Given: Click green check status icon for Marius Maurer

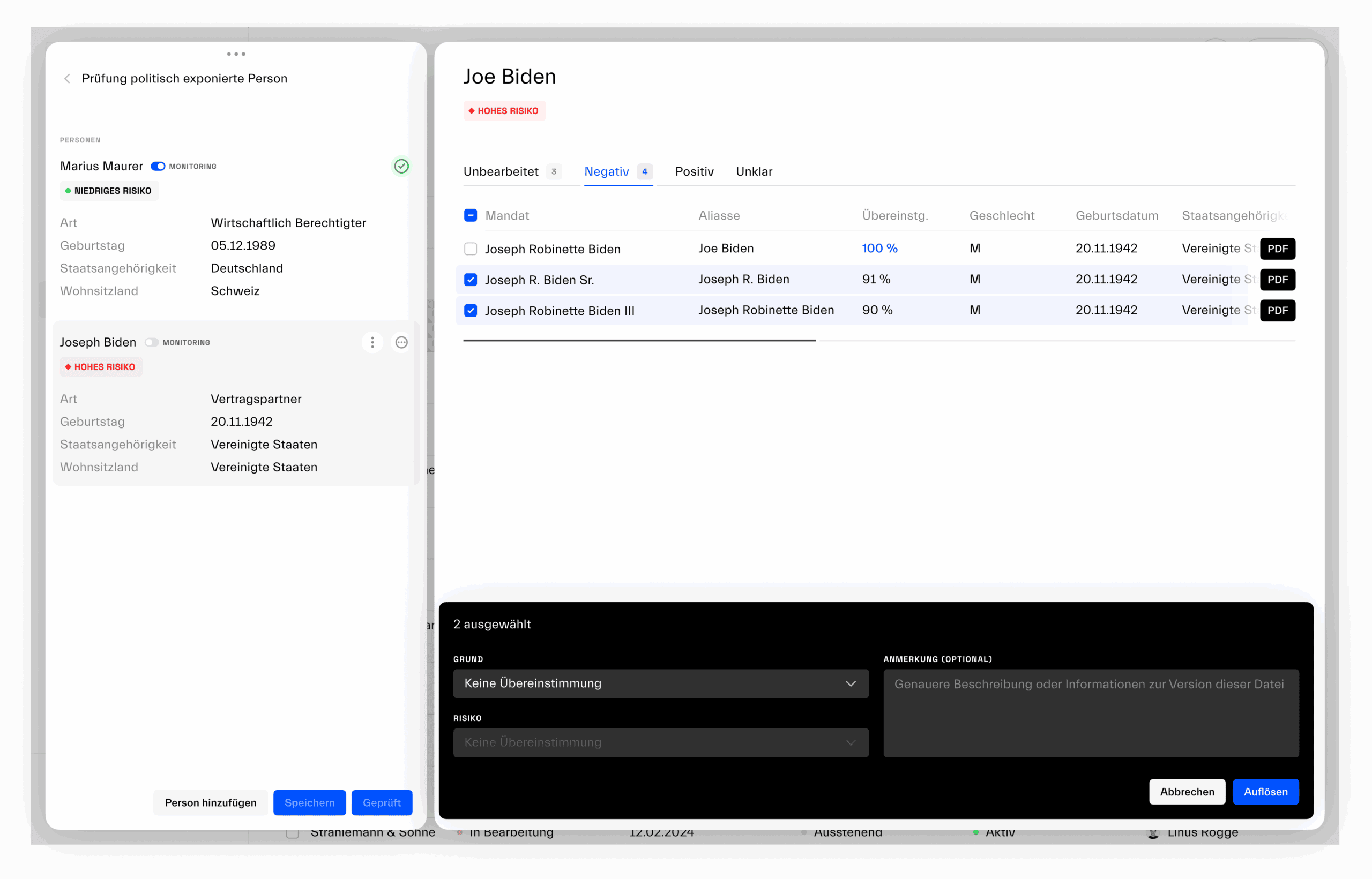Looking at the screenshot, I should (401, 166).
